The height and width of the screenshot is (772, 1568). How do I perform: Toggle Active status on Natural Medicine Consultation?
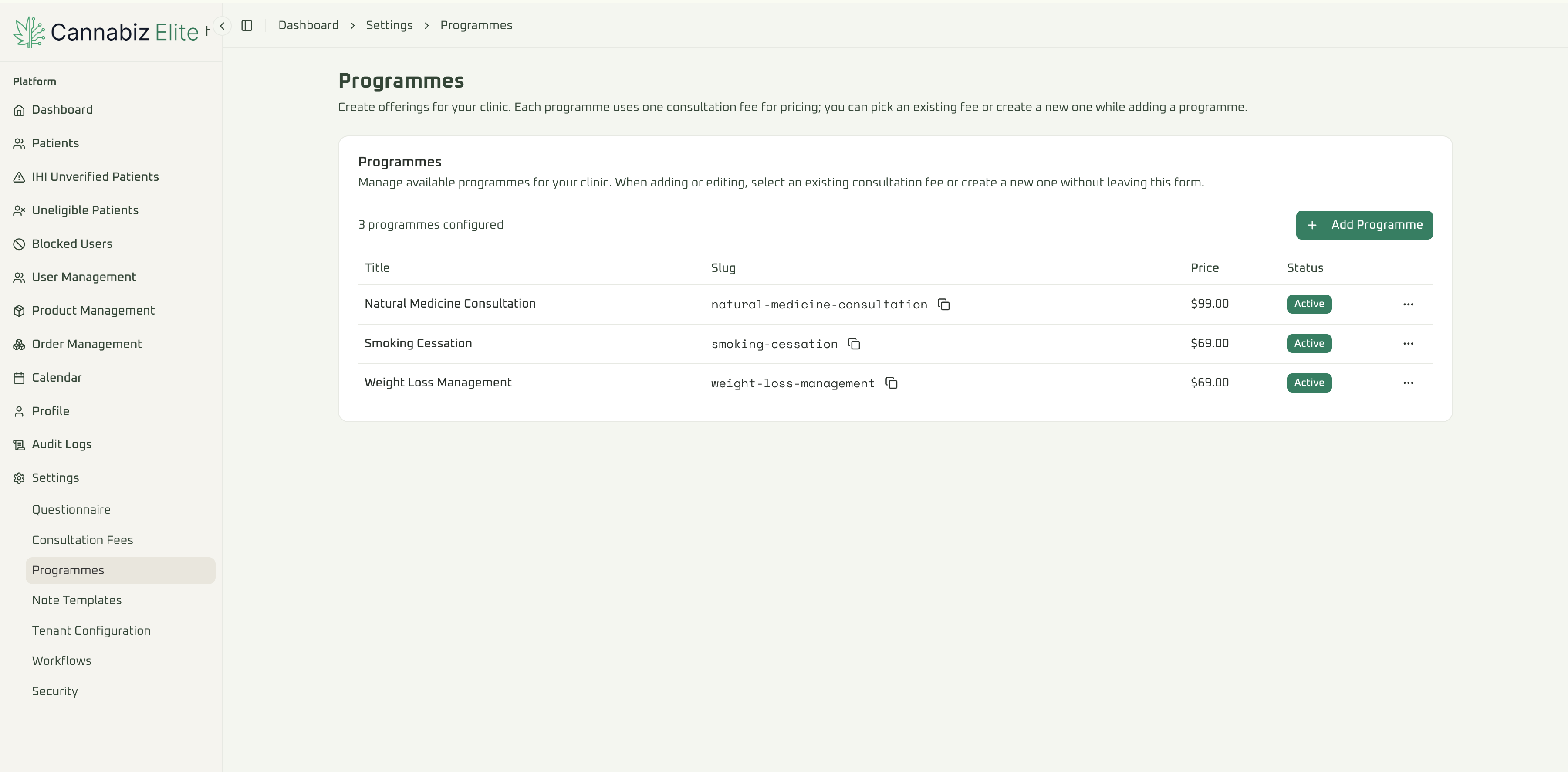point(1309,304)
